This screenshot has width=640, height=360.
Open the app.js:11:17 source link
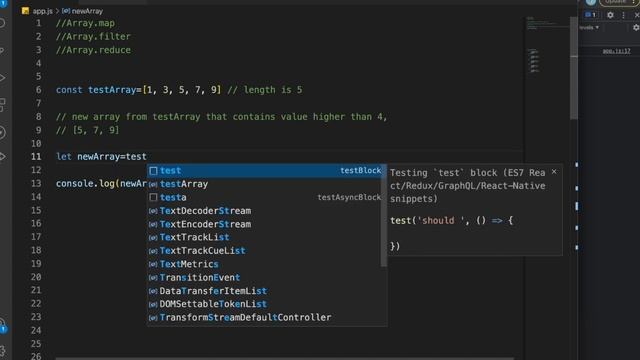click(616, 51)
